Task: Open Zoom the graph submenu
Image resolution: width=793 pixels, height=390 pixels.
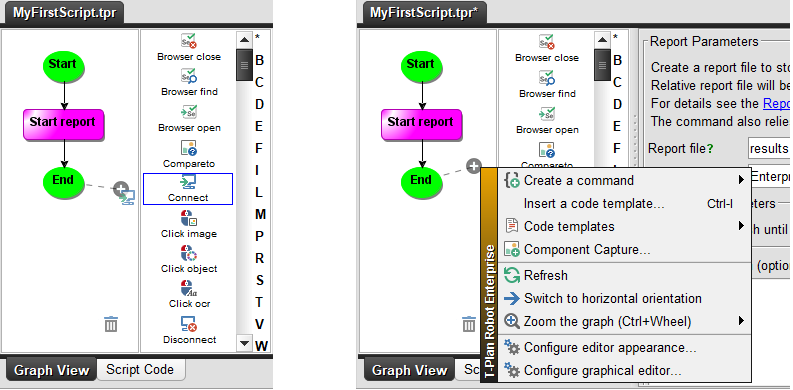Action: coord(624,321)
